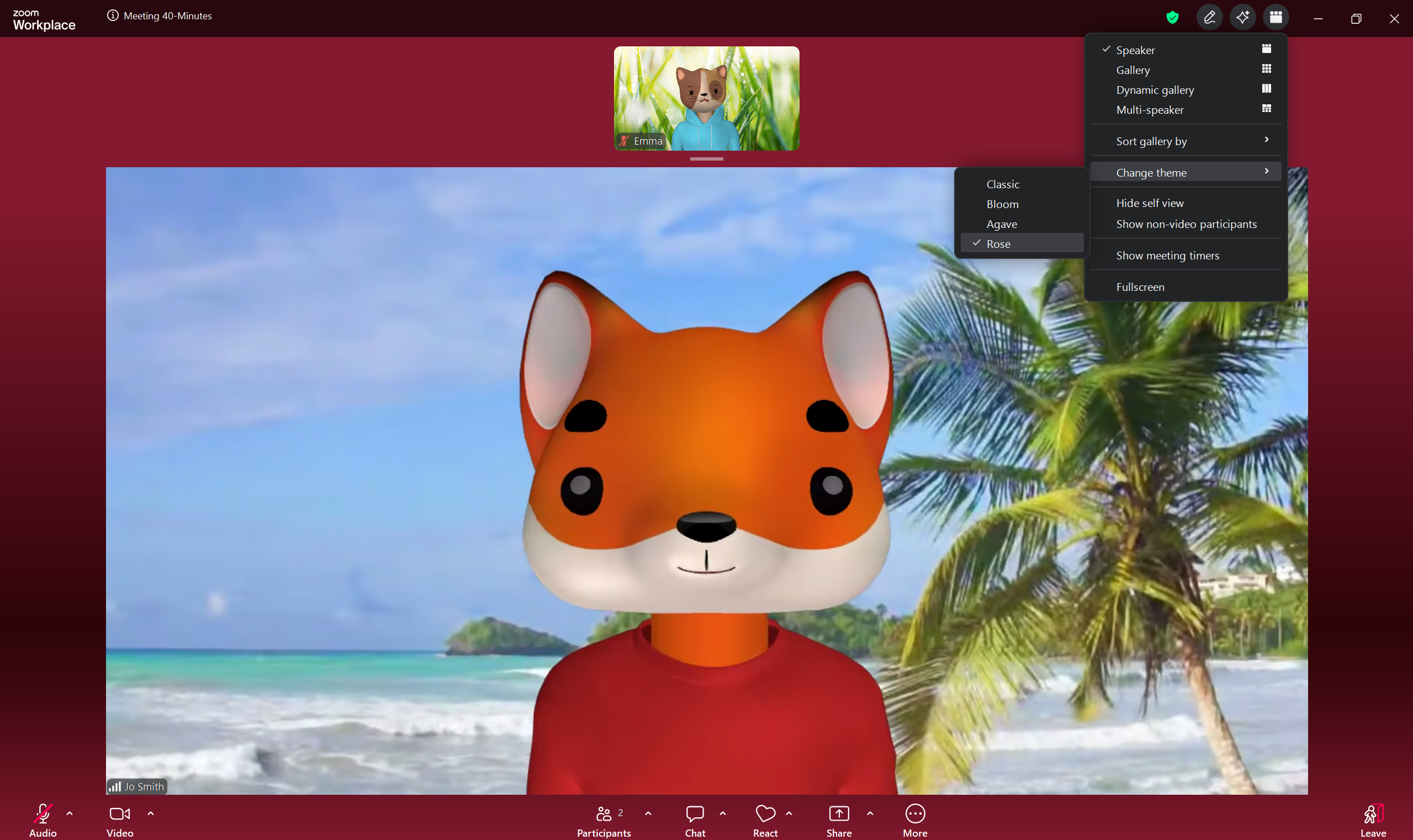Switch to Gallery view

pos(1186,70)
